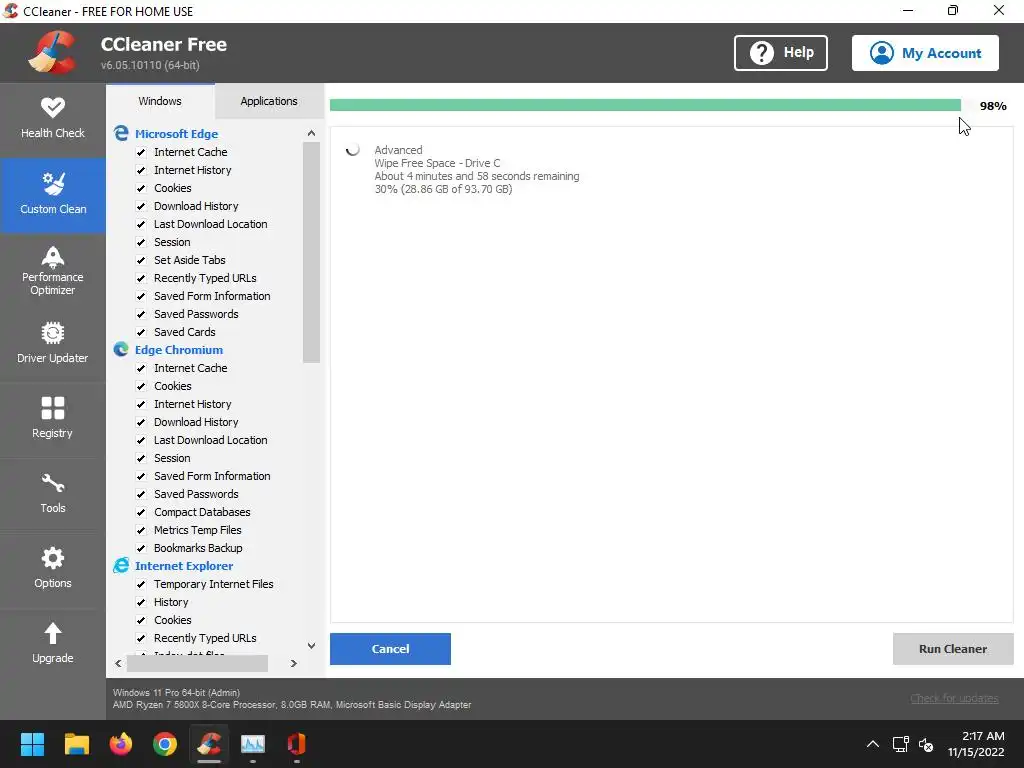The height and width of the screenshot is (768, 1024).
Task: Click the busy spinner next to Advanced
Action: (x=353, y=150)
